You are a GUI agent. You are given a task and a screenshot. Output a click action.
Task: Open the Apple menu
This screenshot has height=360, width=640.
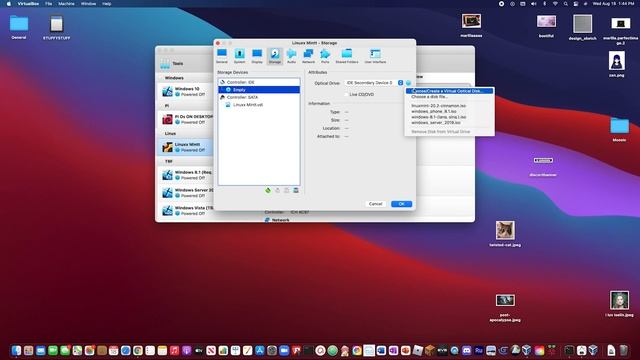pos(9,4)
